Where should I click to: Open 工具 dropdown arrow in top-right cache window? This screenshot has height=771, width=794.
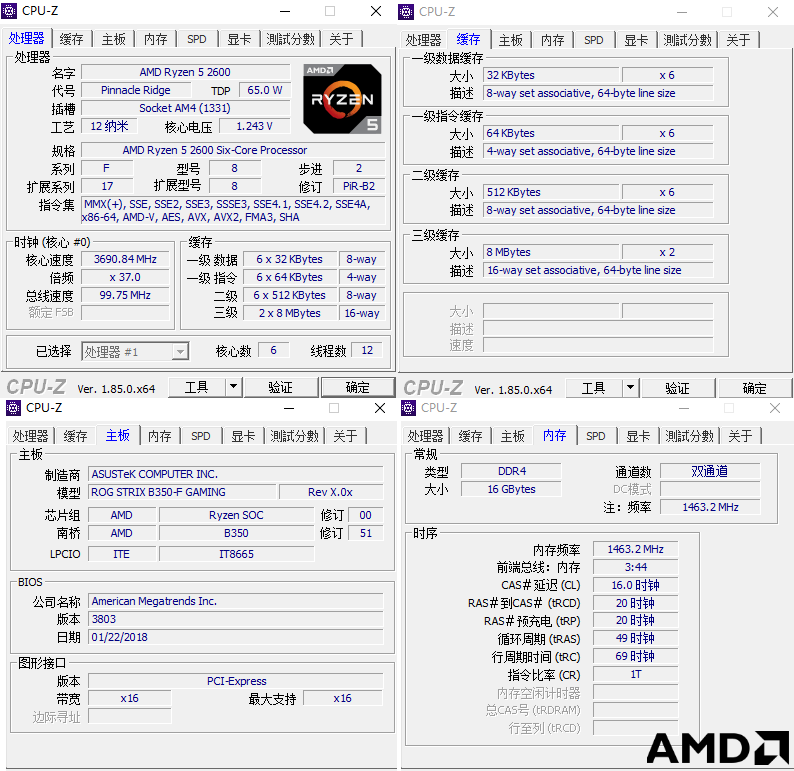630,389
